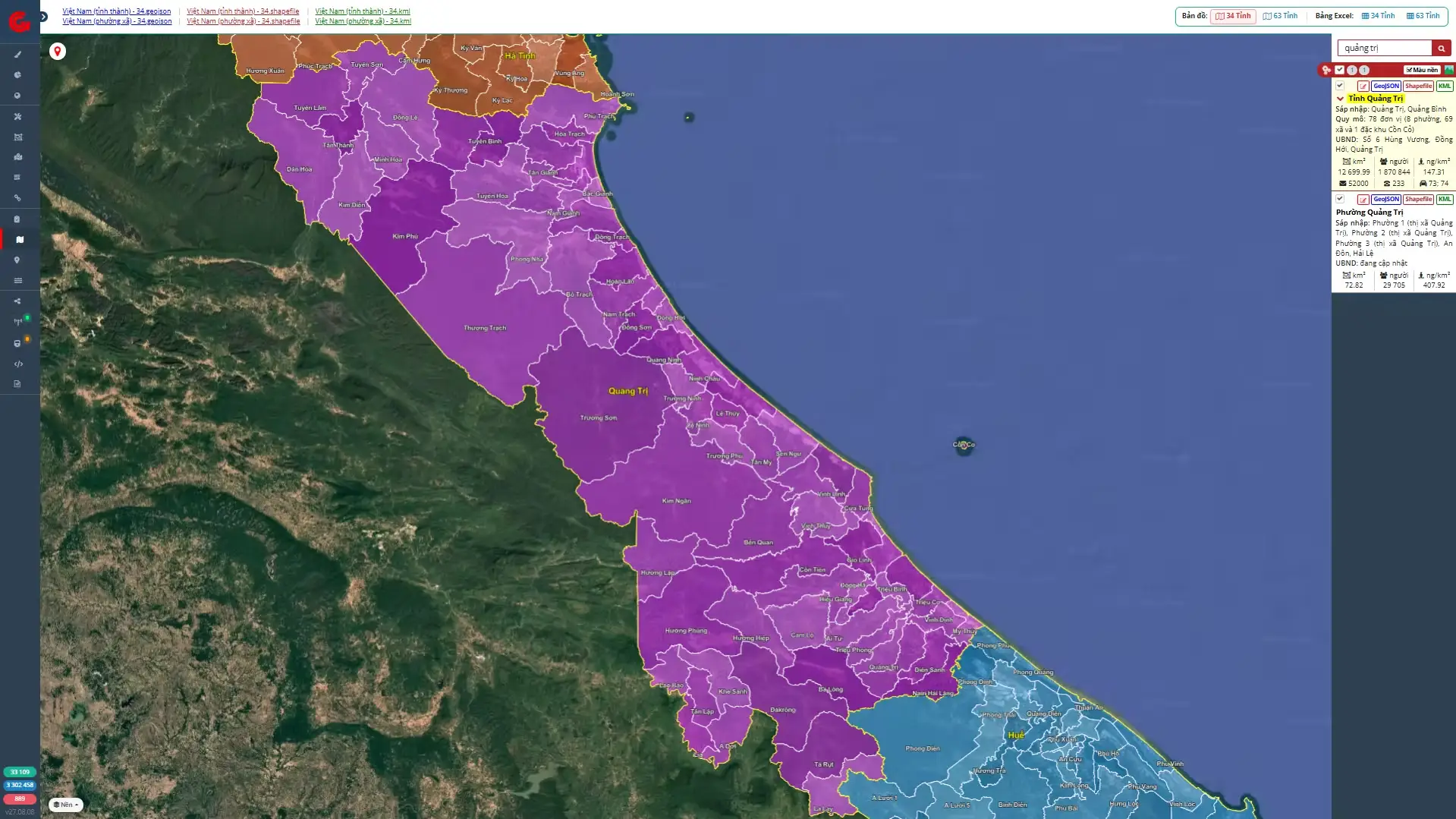Select the area-draw polygon sidebar icon
This screenshot has width=1456, height=819.
tap(17, 137)
